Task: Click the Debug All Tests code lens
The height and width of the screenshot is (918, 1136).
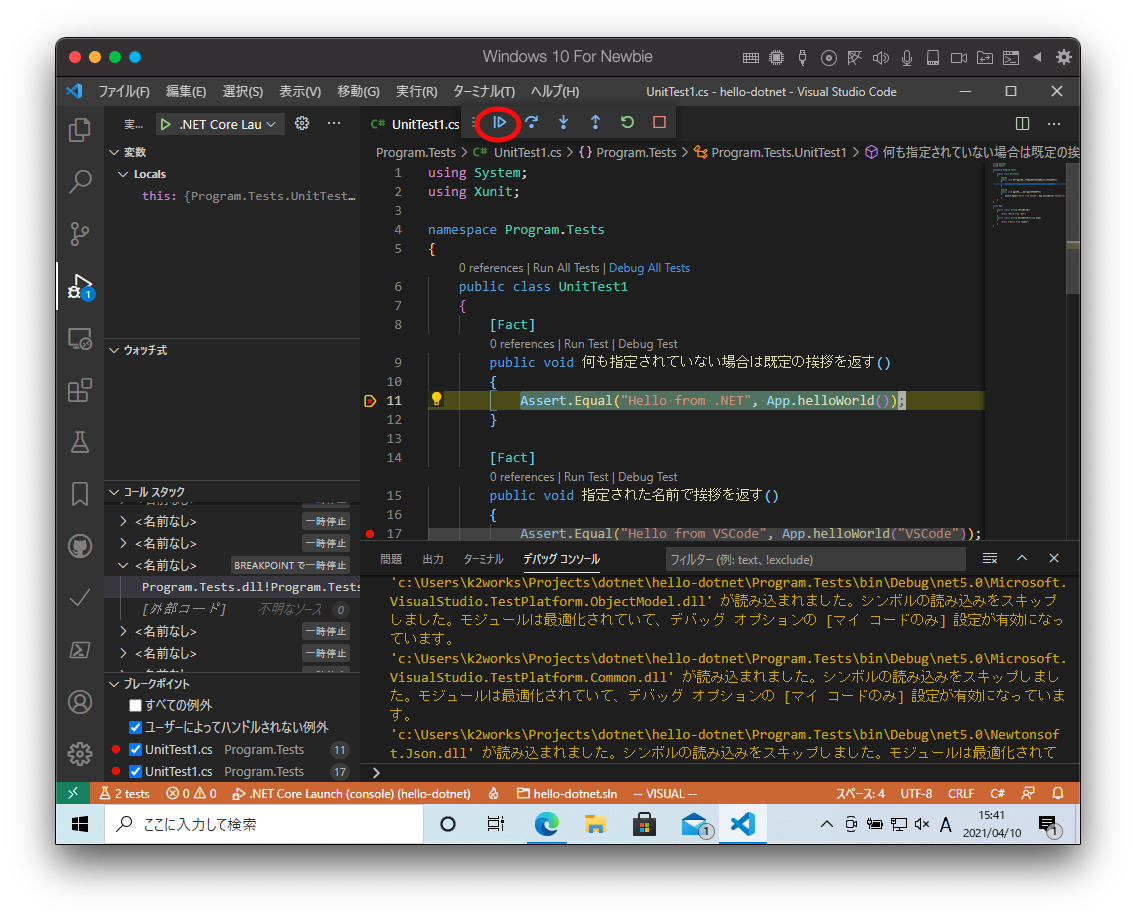Action: pos(649,268)
